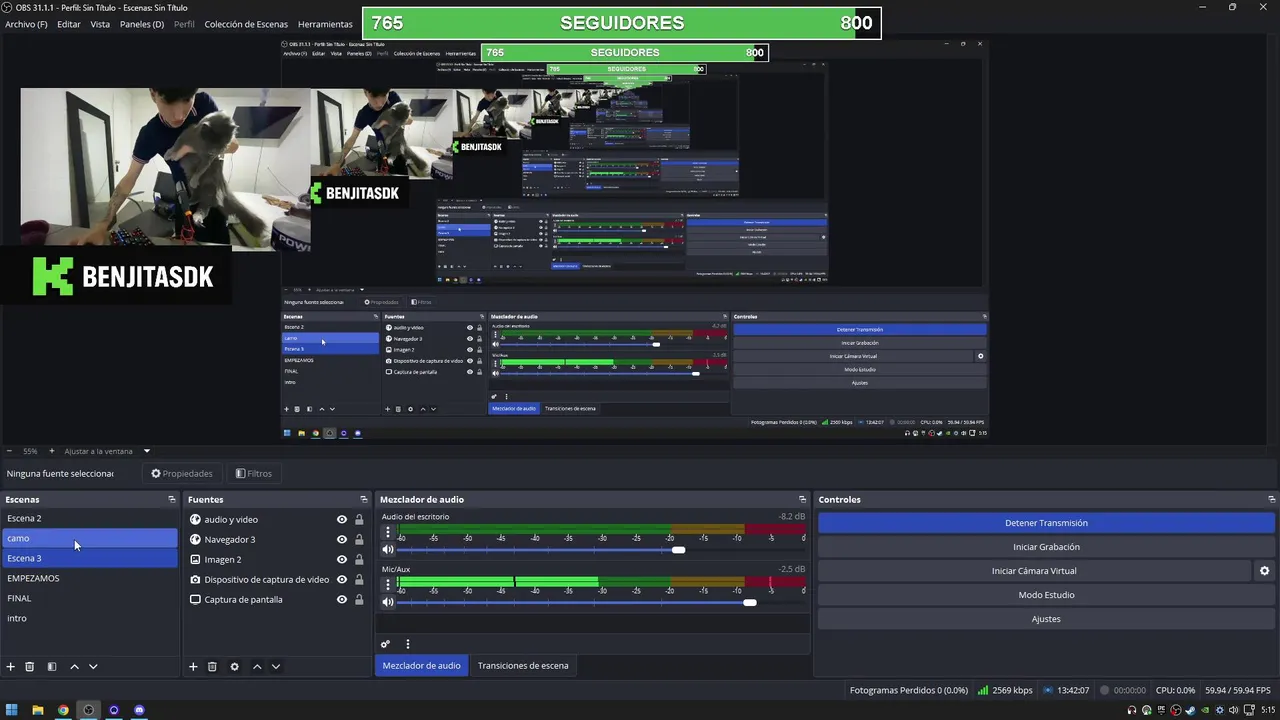Undock the Controles panel icon
Image resolution: width=1280 pixels, height=720 pixels.
click(x=1271, y=499)
